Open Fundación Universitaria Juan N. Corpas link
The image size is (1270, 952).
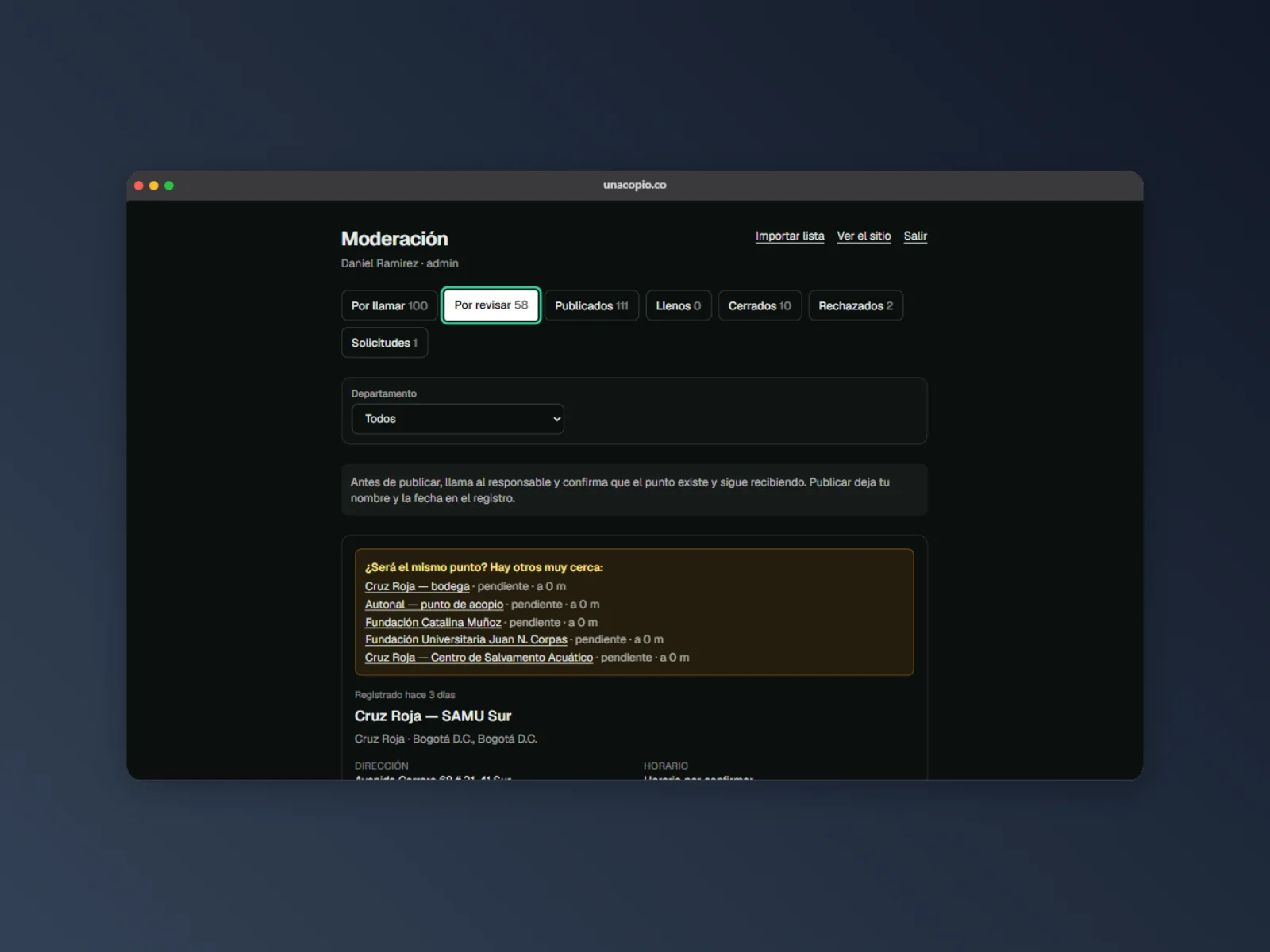(x=466, y=639)
